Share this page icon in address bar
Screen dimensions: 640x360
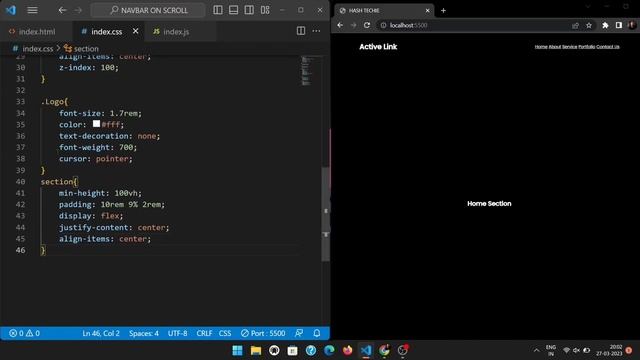576,25
